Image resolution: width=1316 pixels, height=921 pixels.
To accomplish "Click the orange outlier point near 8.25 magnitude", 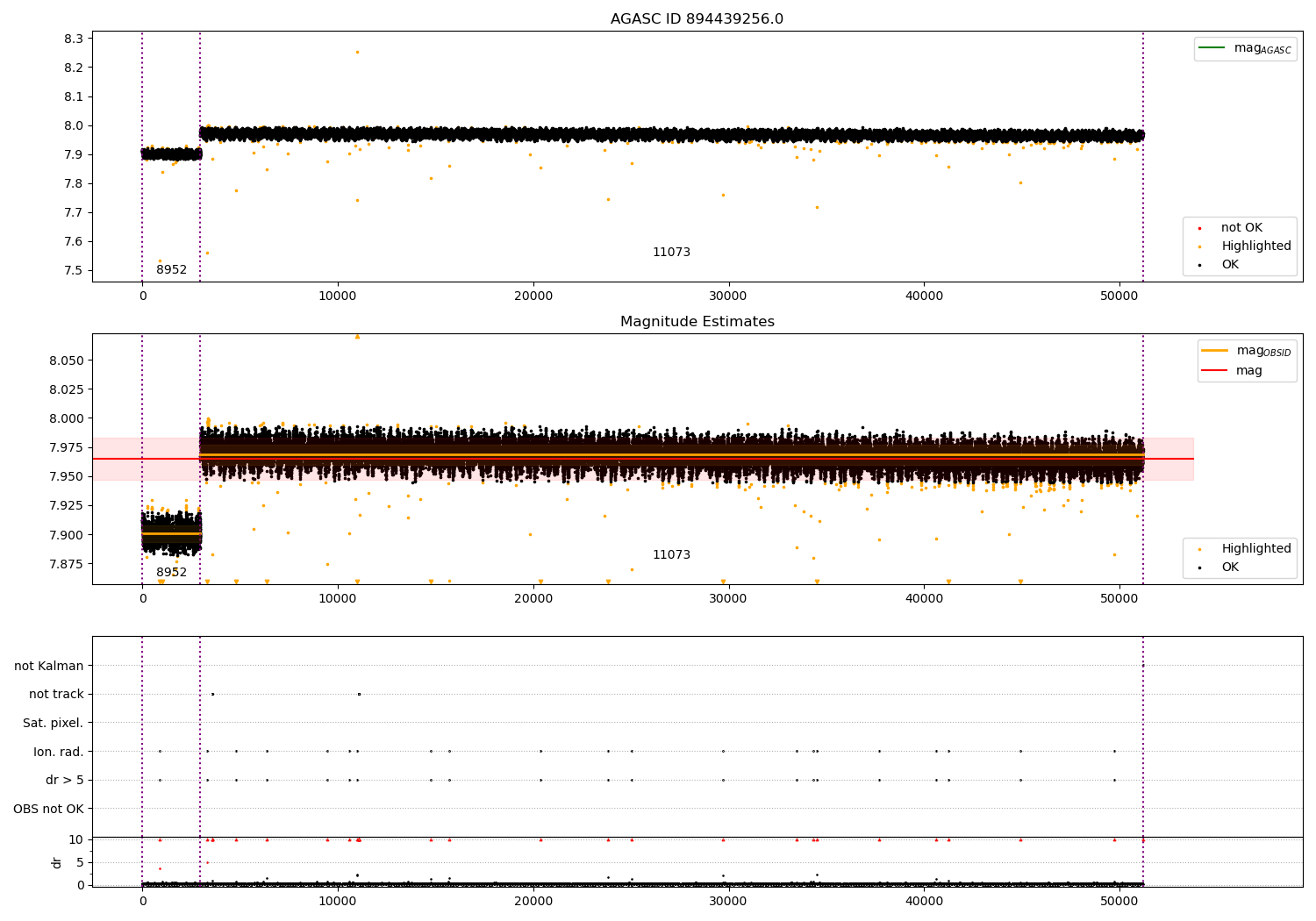I will 357,52.
